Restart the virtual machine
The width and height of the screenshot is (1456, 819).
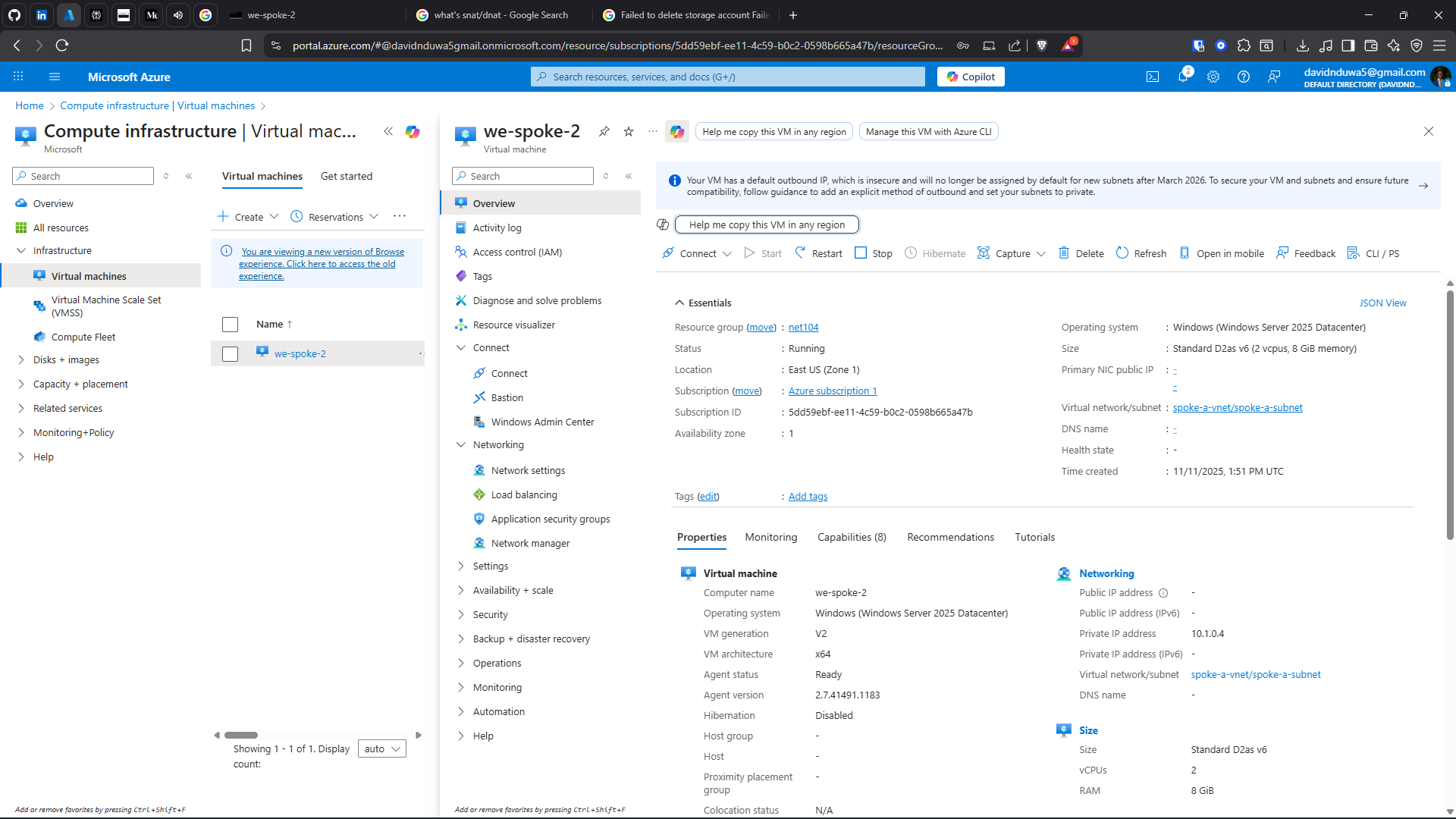coord(818,253)
